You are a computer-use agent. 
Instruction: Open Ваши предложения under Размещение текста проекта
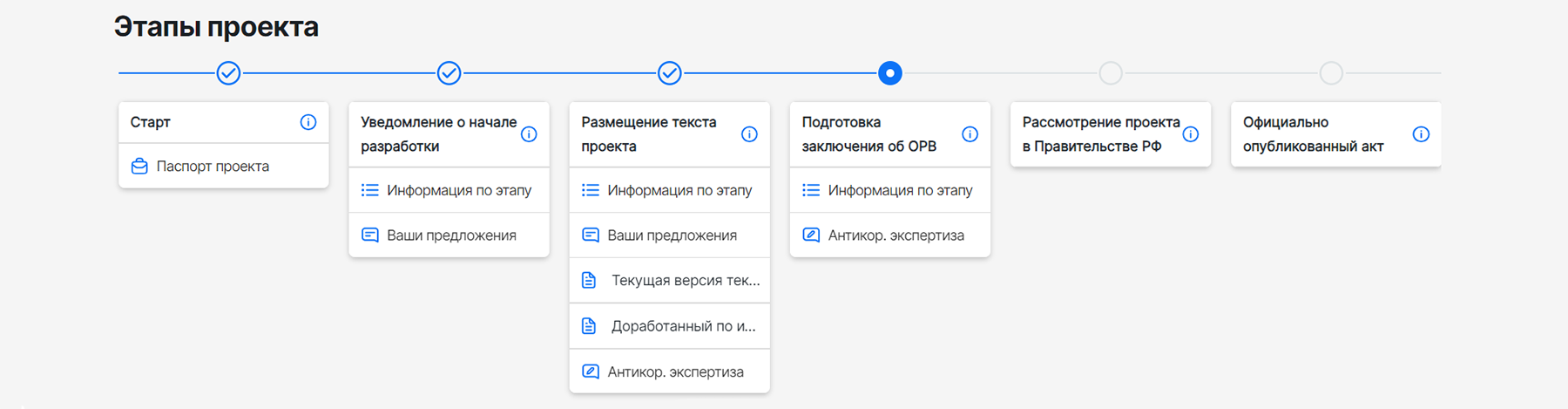pyautogui.click(x=672, y=235)
